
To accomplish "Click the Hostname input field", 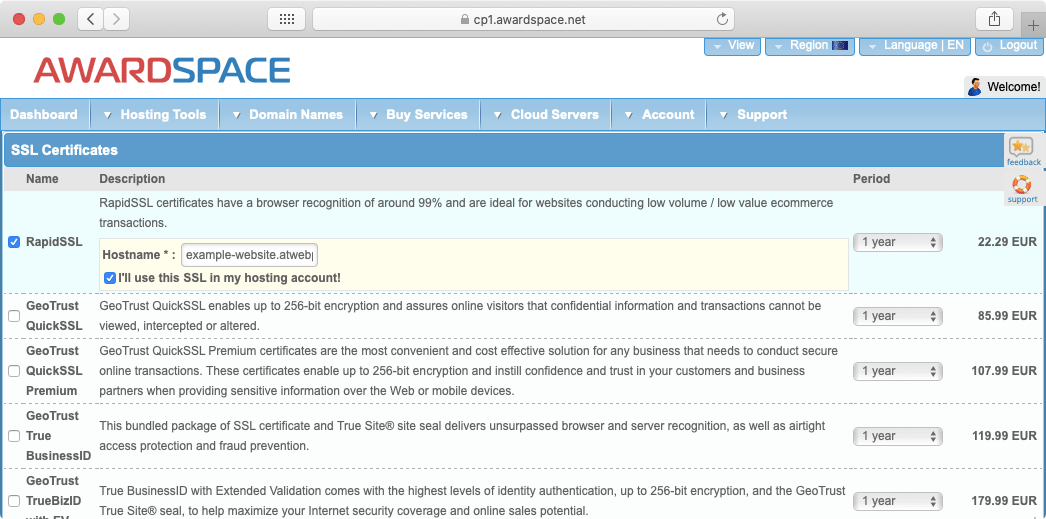I will point(249,256).
